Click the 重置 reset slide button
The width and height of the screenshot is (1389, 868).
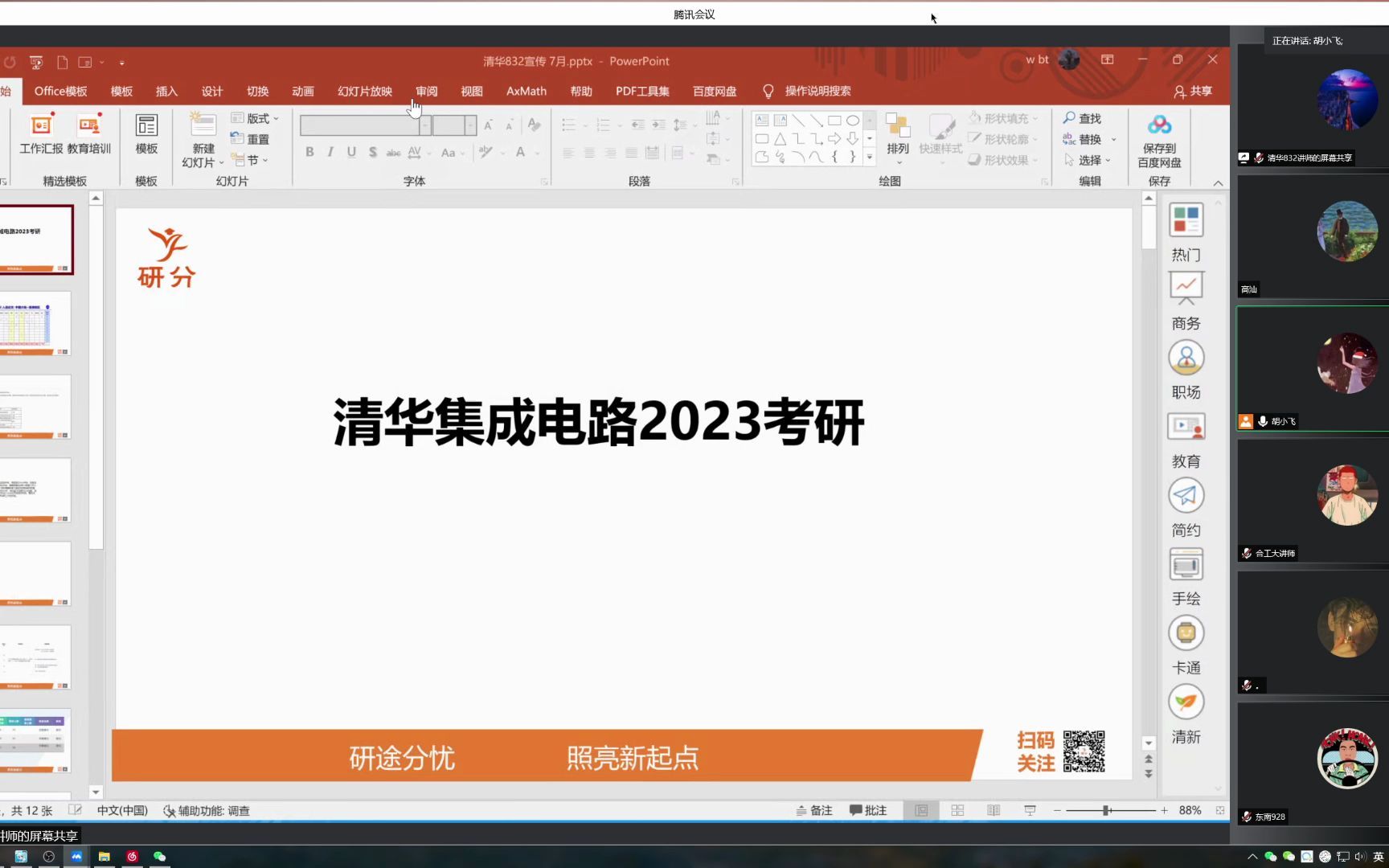250,139
